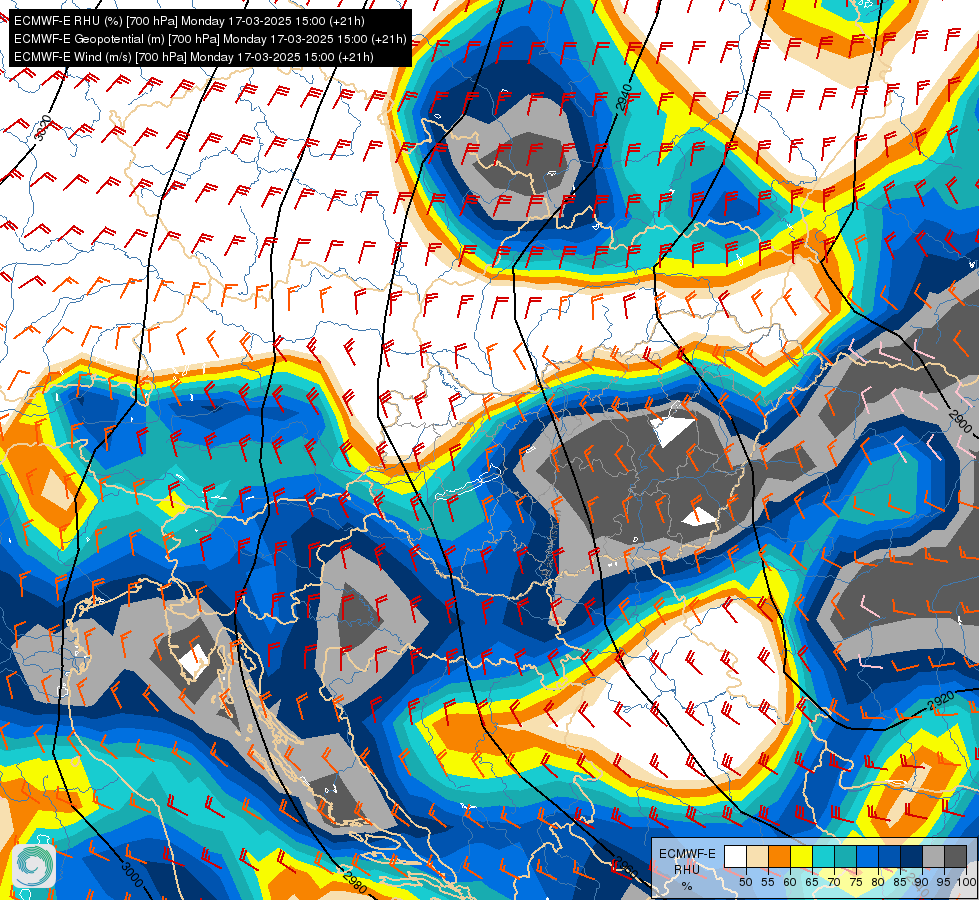Image resolution: width=979 pixels, height=900 pixels.
Task: Select the cyan 65–70% legend swatch
Action: (824, 856)
